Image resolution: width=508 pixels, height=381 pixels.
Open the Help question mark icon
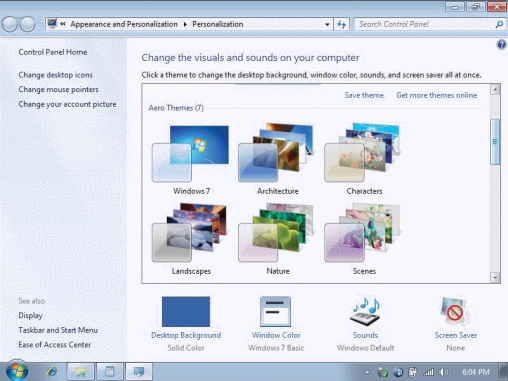click(501, 44)
